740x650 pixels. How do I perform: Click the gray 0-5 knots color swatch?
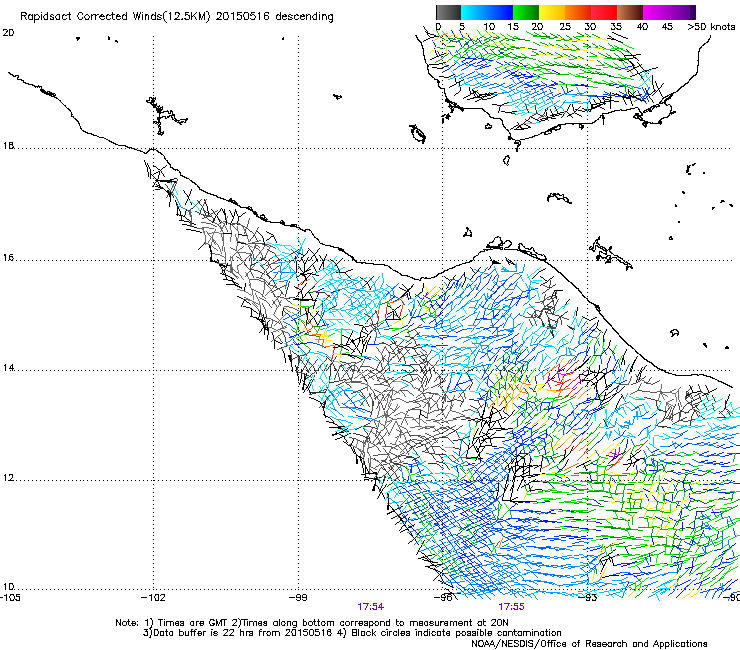click(x=448, y=12)
